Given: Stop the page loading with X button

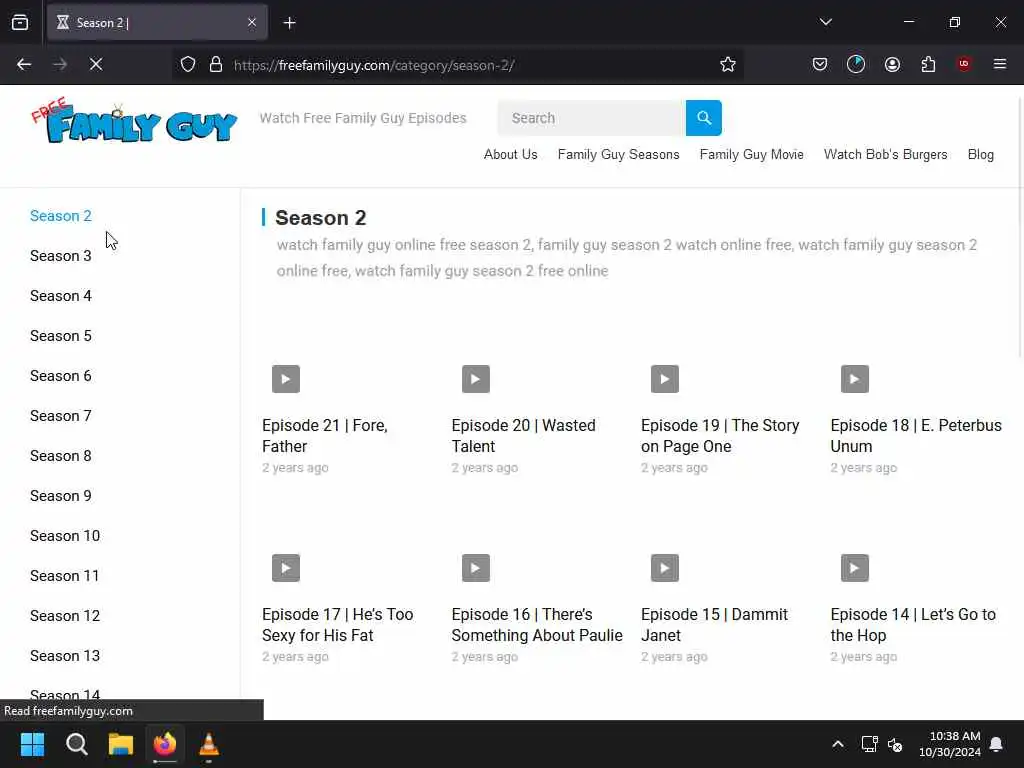Looking at the screenshot, I should (96, 64).
